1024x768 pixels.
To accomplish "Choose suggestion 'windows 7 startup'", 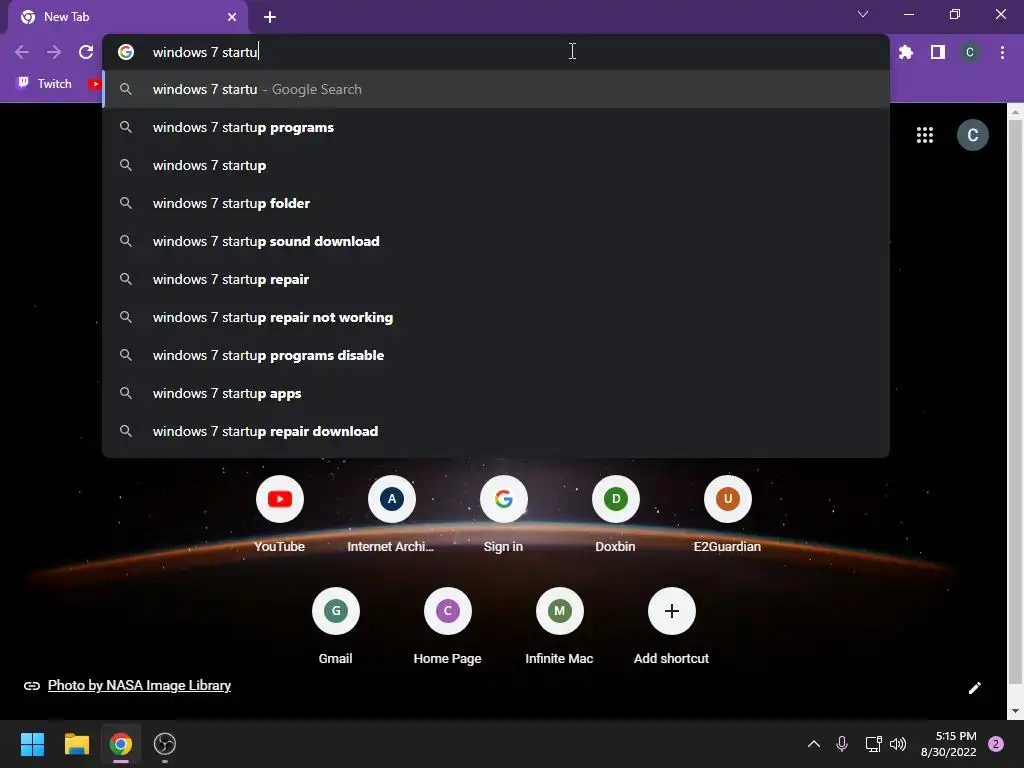I will click(496, 165).
